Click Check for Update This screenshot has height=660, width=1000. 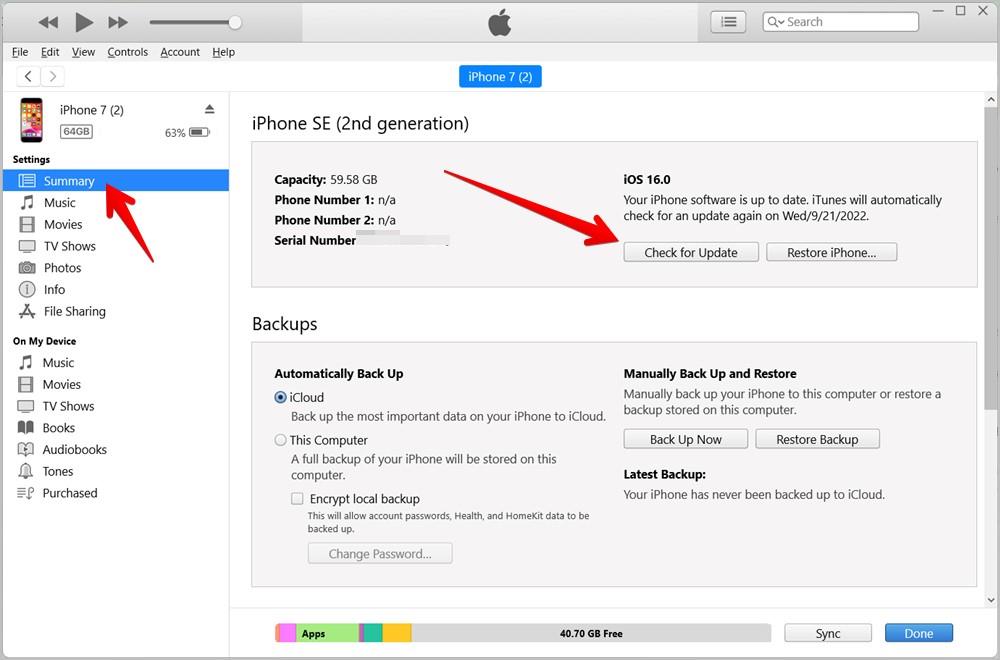(x=691, y=253)
